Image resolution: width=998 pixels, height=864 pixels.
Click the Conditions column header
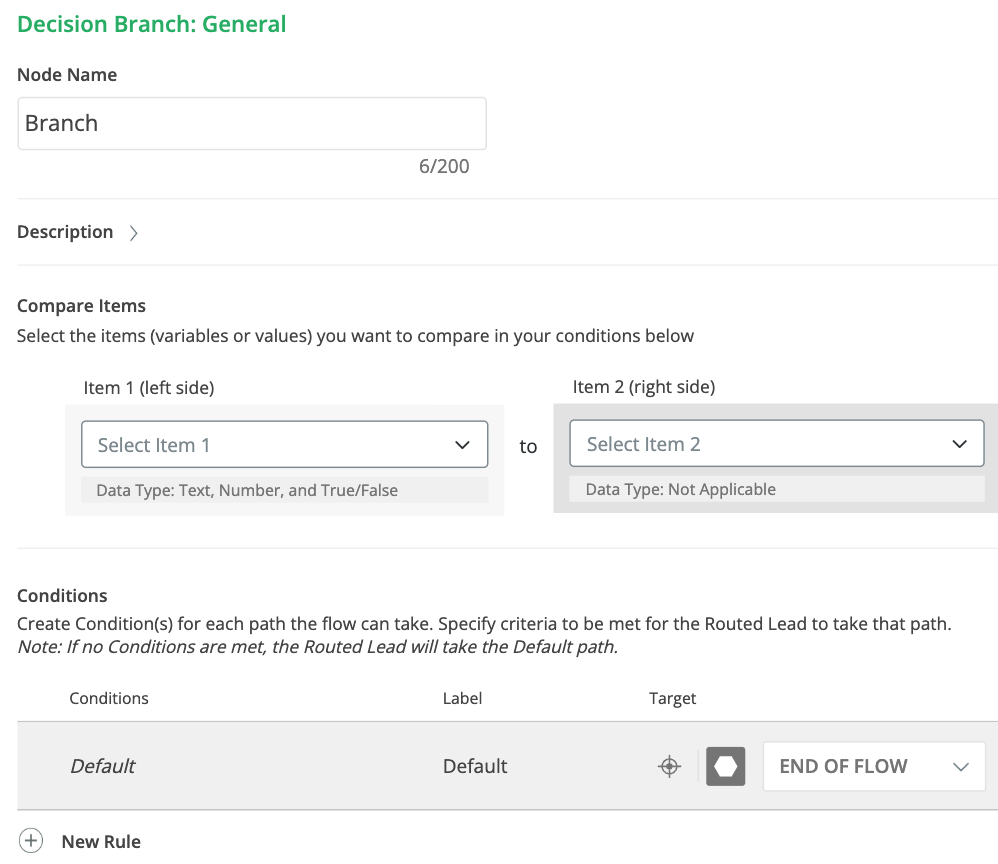(109, 698)
